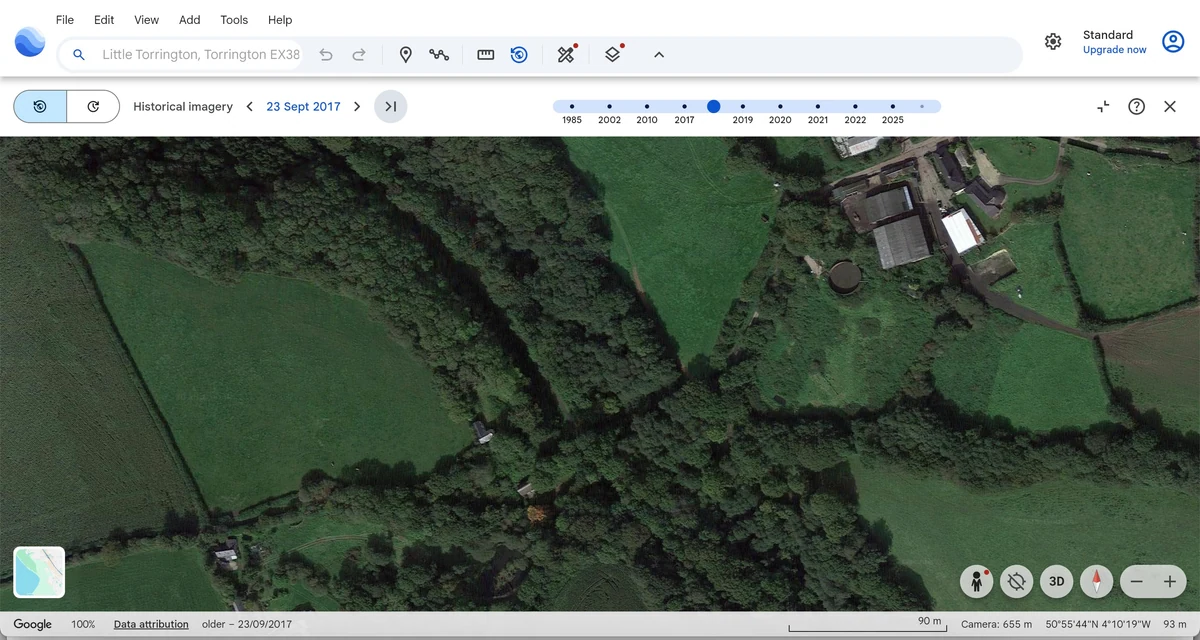Toggle globe rotation lock icon

pos(1018,581)
